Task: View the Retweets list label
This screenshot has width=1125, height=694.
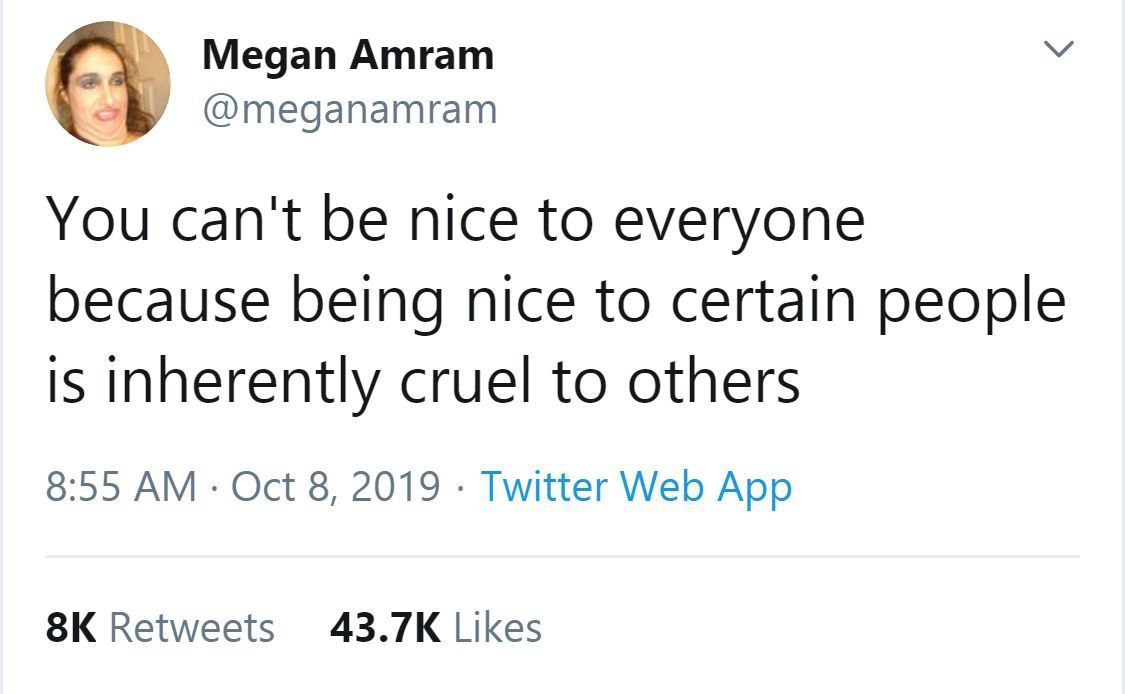Action: click(191, 628)
